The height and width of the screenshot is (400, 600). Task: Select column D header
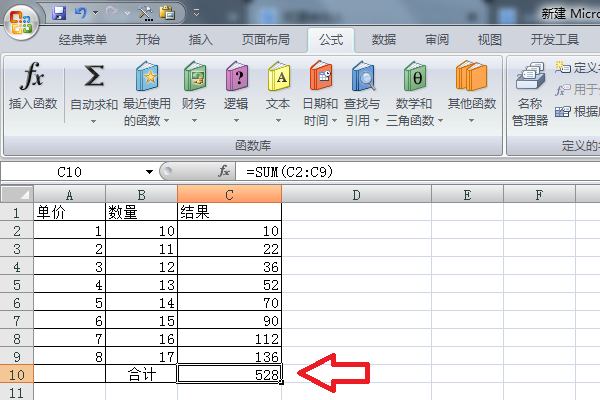click(x=356, y=194)
